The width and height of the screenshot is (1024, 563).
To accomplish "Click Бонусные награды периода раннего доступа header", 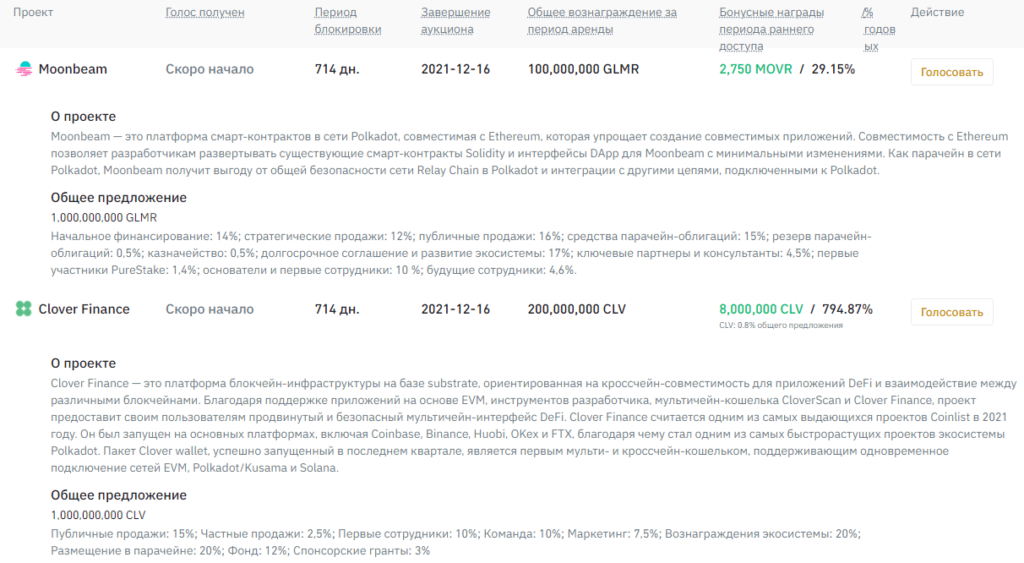I will tap(771, 29).
